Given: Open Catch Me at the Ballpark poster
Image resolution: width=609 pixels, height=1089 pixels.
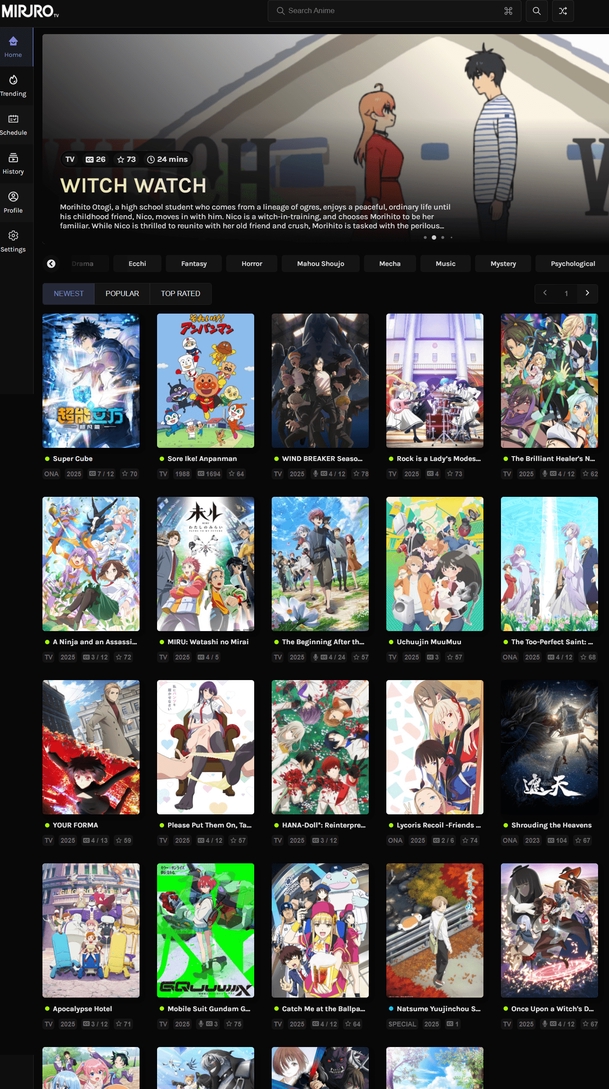Looking at the screenshot, I should tap(320, 931).
